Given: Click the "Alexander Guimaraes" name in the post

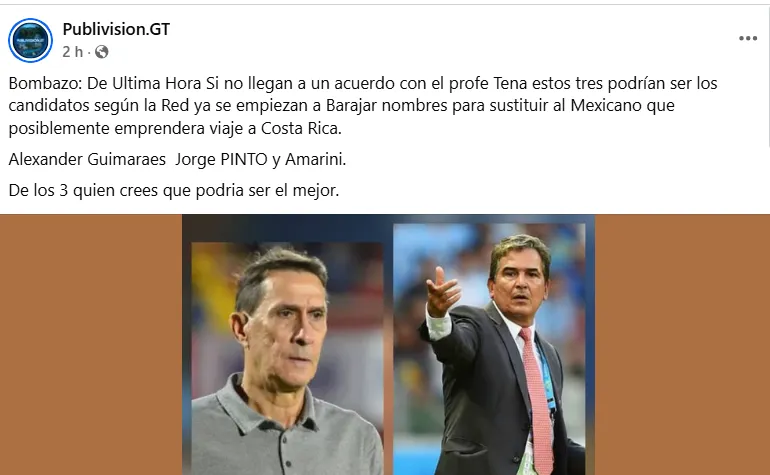Looking at the screenshot, I should (x=87, y=159).
